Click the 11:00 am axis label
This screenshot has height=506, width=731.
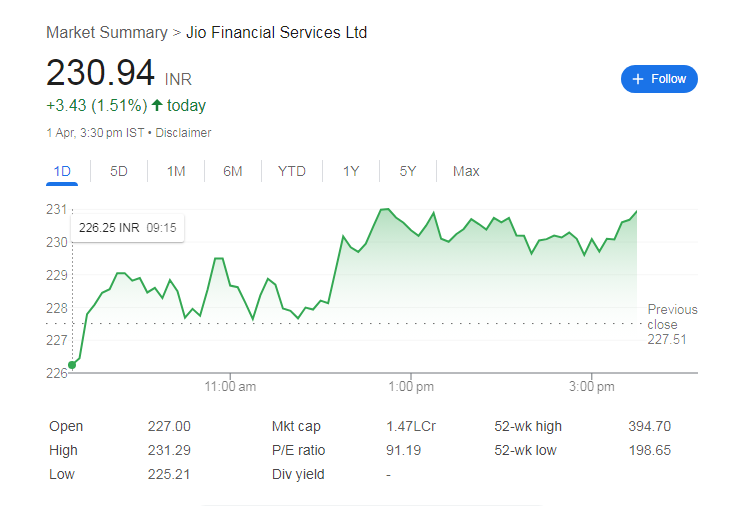[x=231, y=386]
